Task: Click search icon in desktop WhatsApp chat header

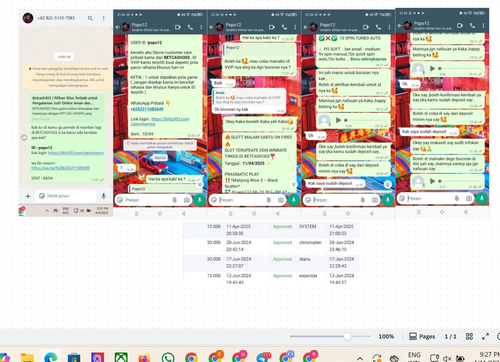Action: click(90, 18)
